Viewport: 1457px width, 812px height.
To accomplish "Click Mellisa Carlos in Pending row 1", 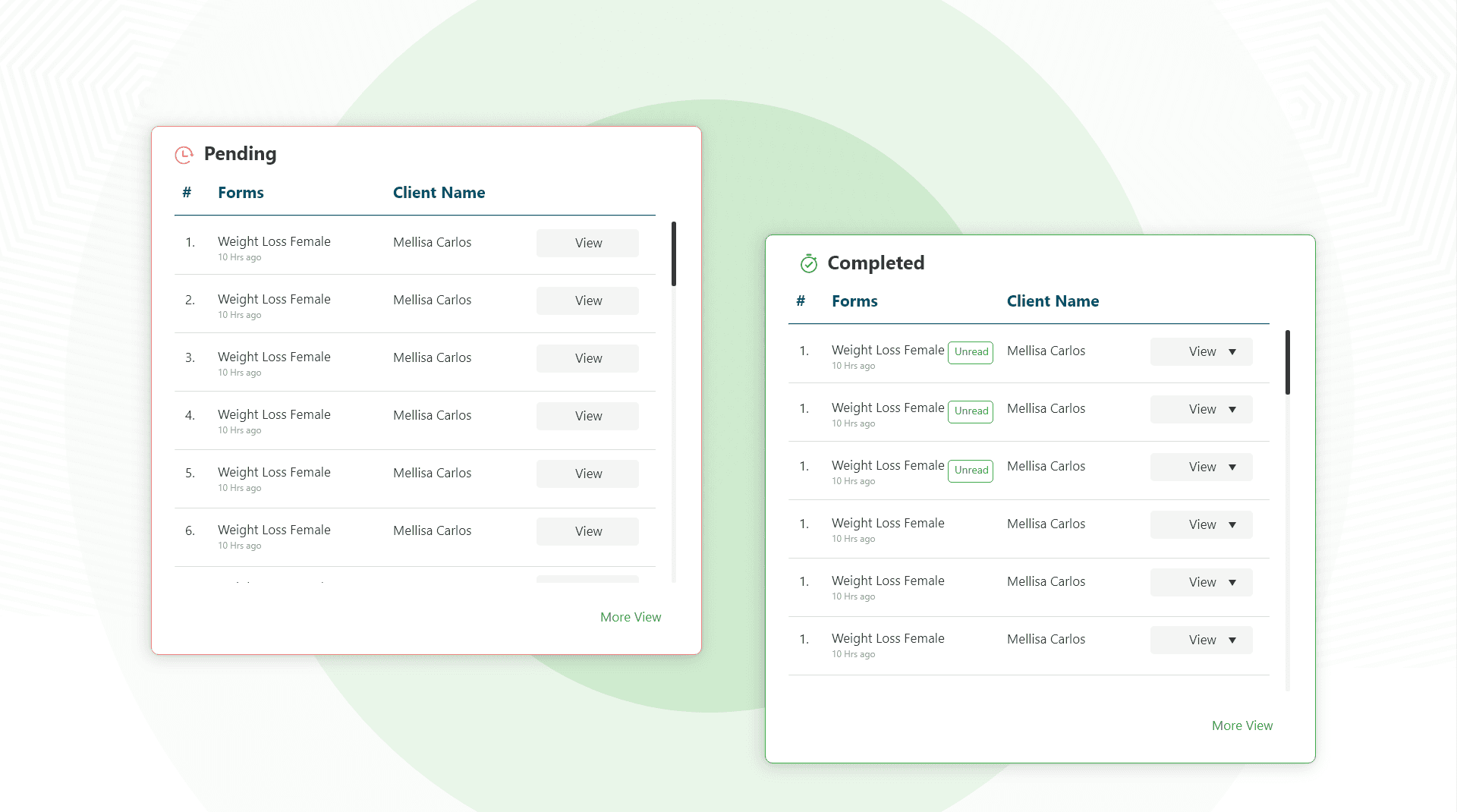I will click(x=432, y=242).
